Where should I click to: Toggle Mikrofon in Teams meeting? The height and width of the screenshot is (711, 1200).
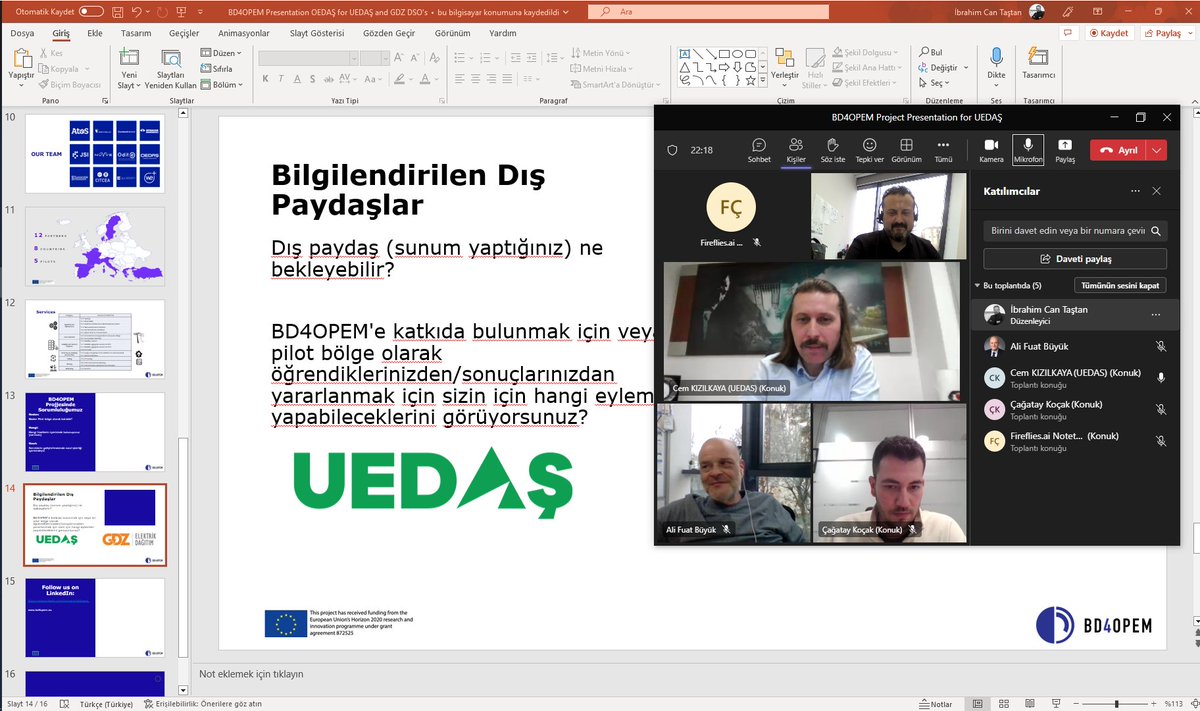coord(1028,150)
